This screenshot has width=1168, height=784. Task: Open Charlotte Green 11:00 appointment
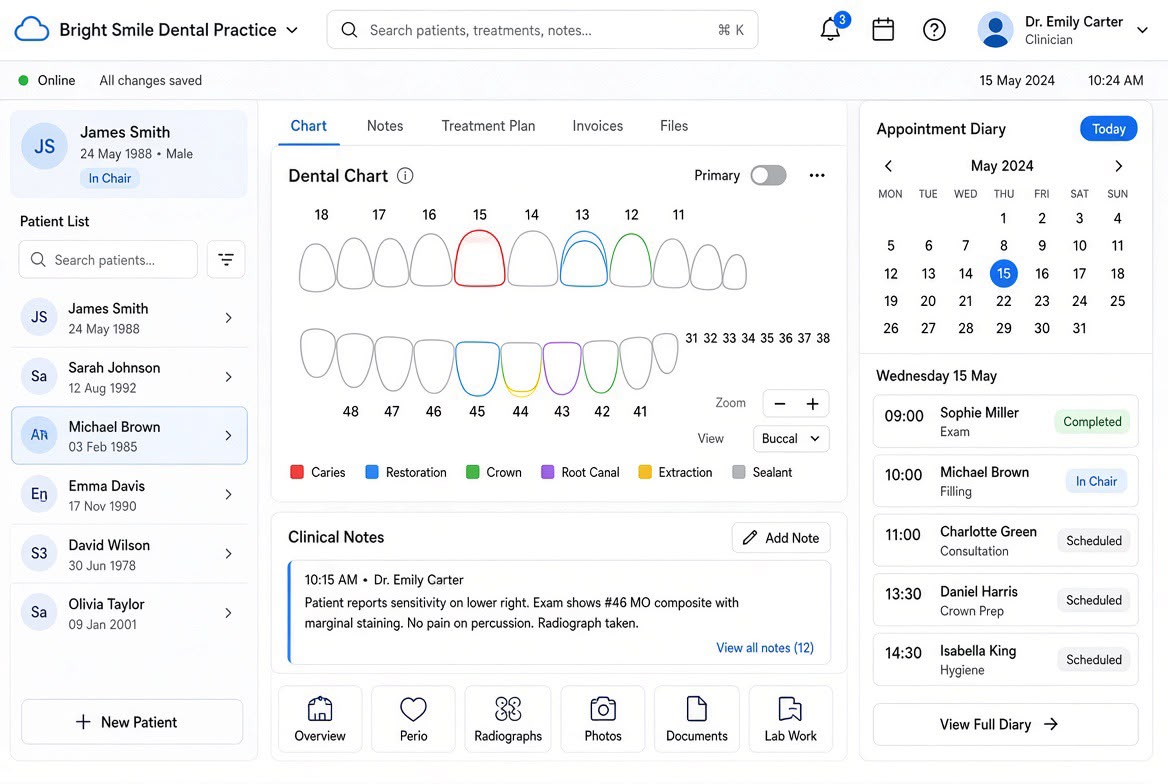click(1006, 540)
